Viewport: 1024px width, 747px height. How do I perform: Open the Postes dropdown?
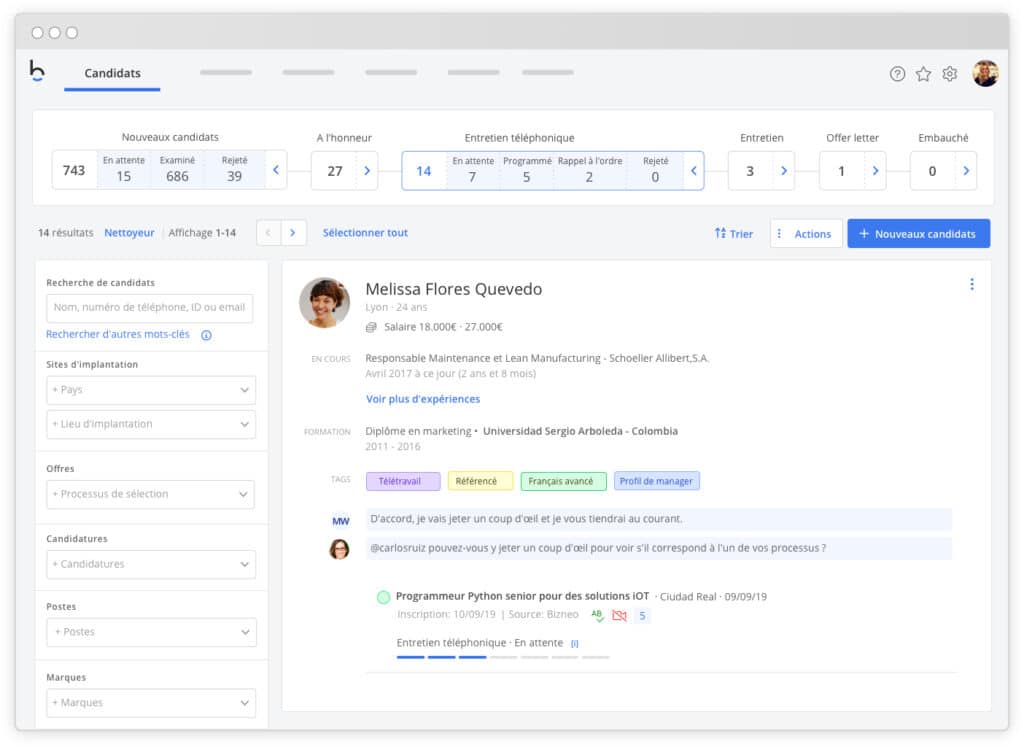(x=152, y=632)
